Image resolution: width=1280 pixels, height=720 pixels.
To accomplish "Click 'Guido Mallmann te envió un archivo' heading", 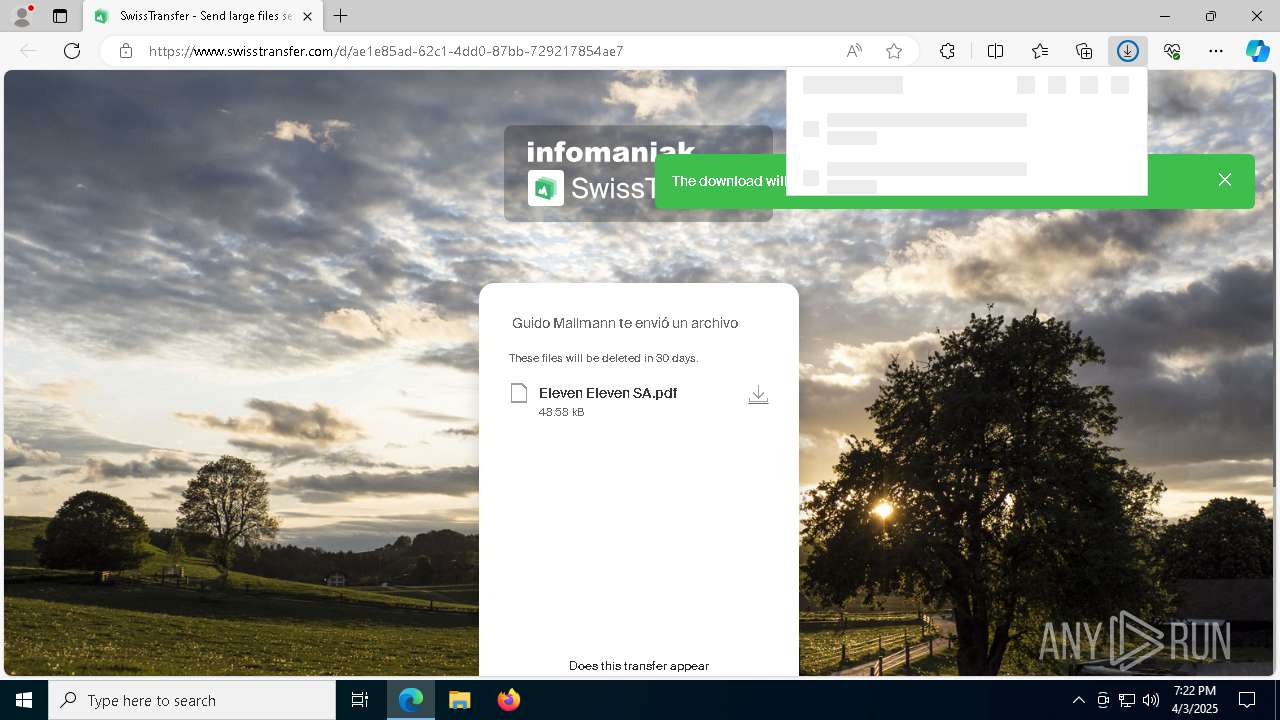I will click(x=625, y=323).
